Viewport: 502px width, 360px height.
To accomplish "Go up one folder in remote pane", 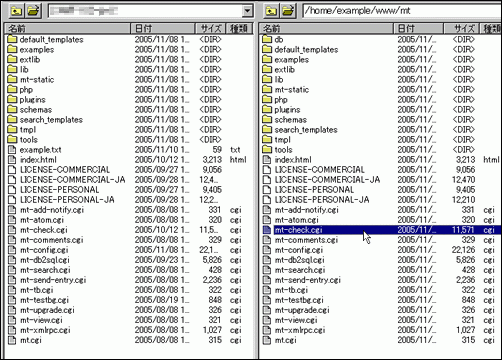I will click(x=272, y=11).
